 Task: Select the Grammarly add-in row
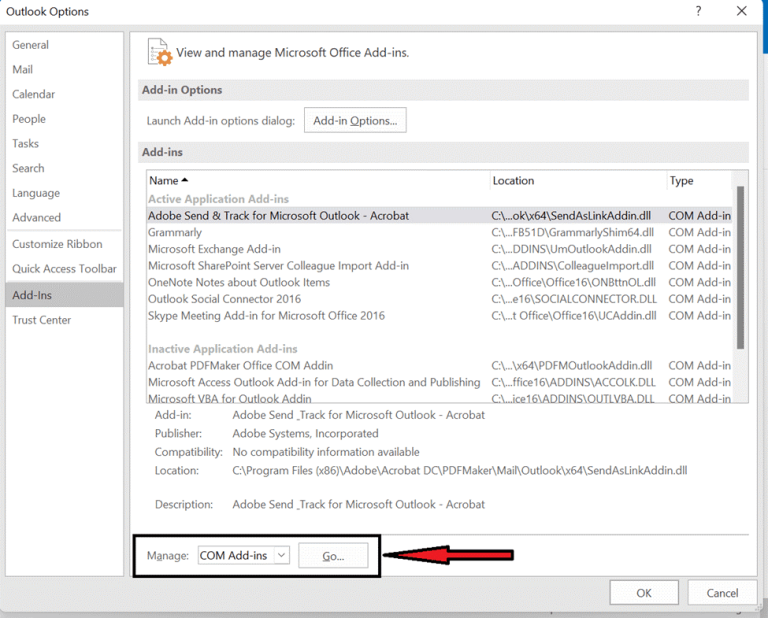click(175, 233)
